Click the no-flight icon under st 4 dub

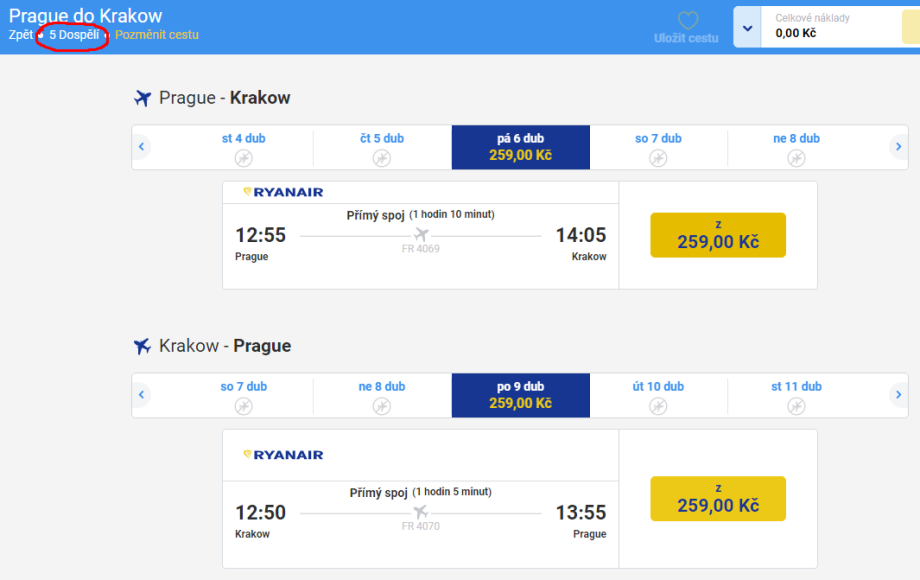(x=243, y=158)
